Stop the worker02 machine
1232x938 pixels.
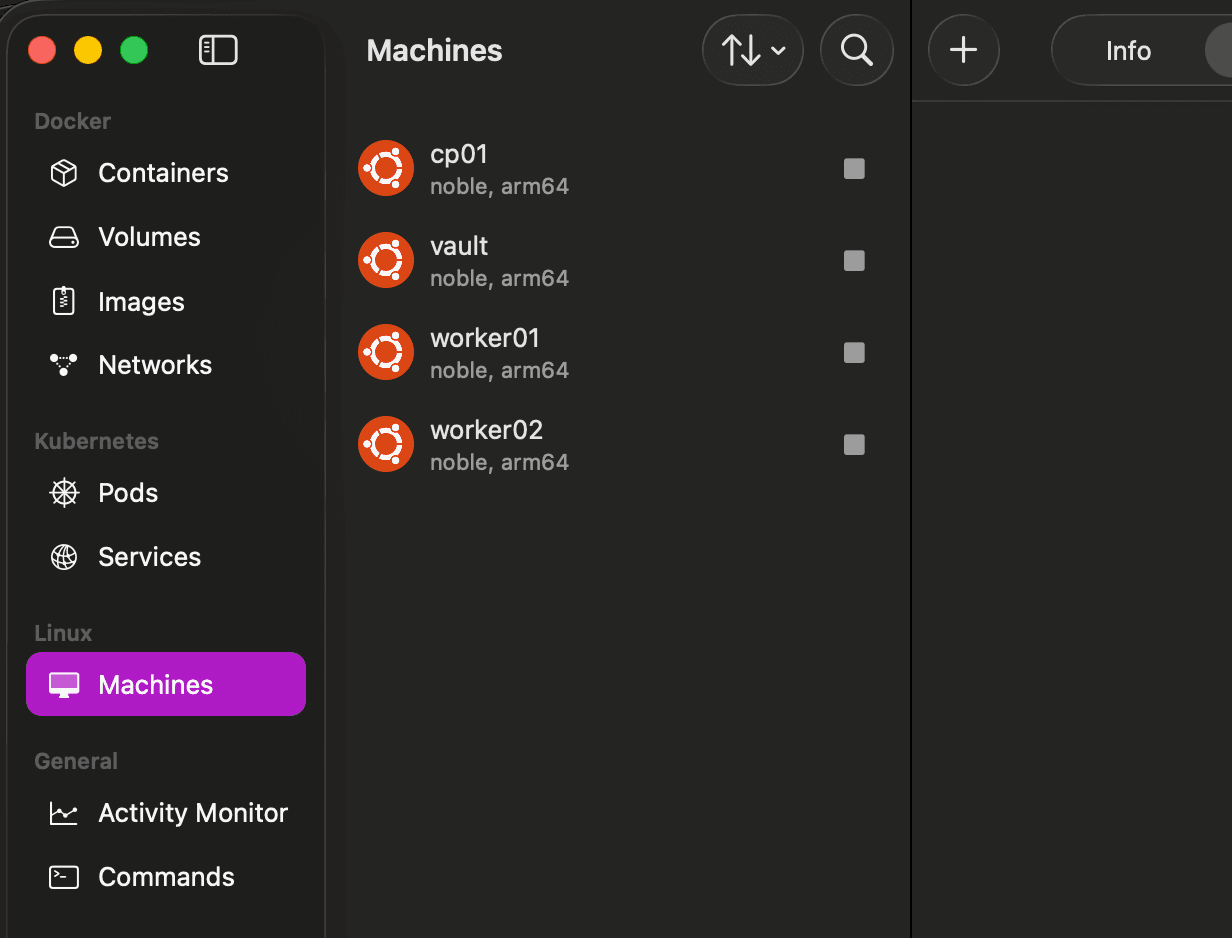854,445
